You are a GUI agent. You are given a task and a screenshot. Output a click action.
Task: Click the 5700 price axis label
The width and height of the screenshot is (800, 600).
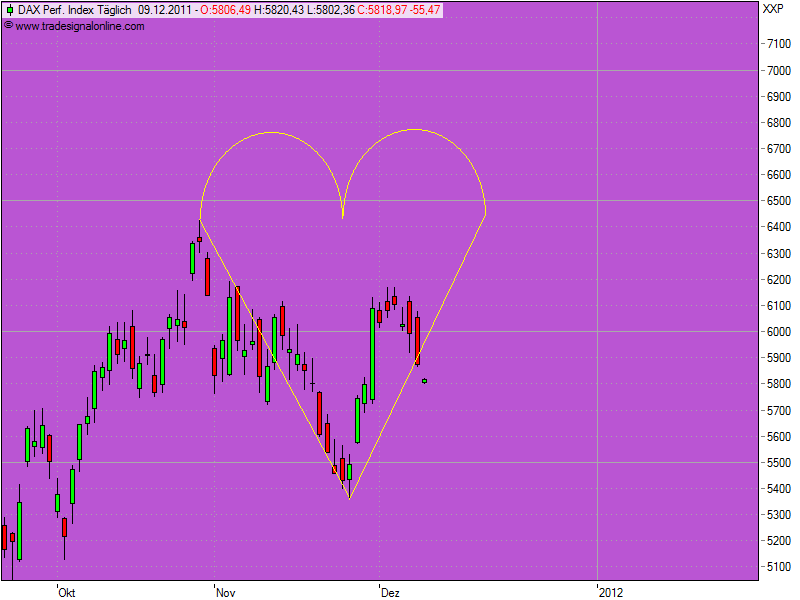[x=779, y=411]
